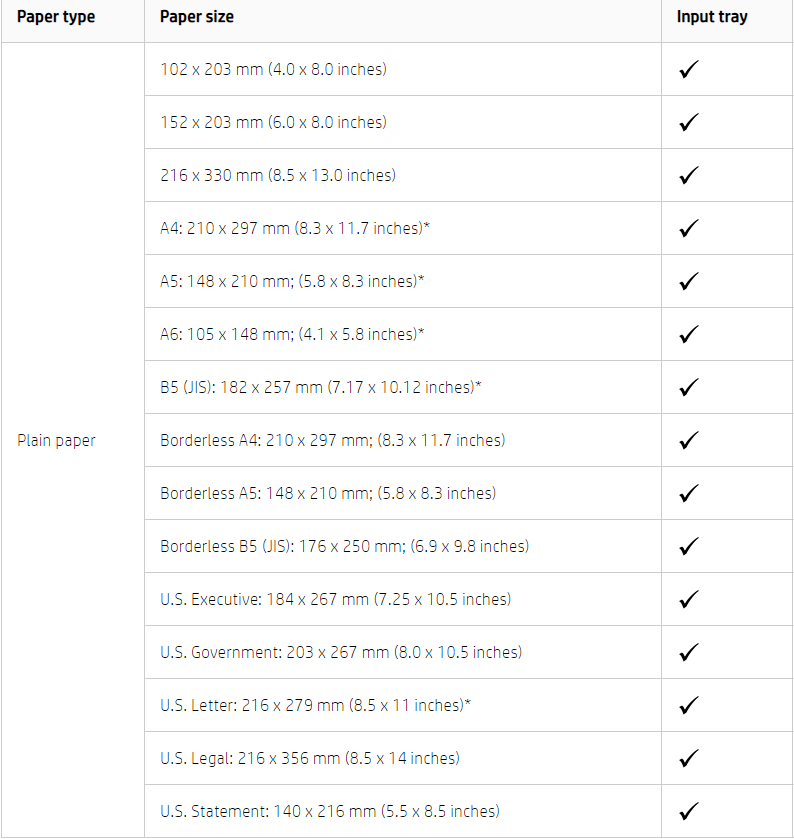
Task: Click the Paper type column header
Action: point(56,17)
